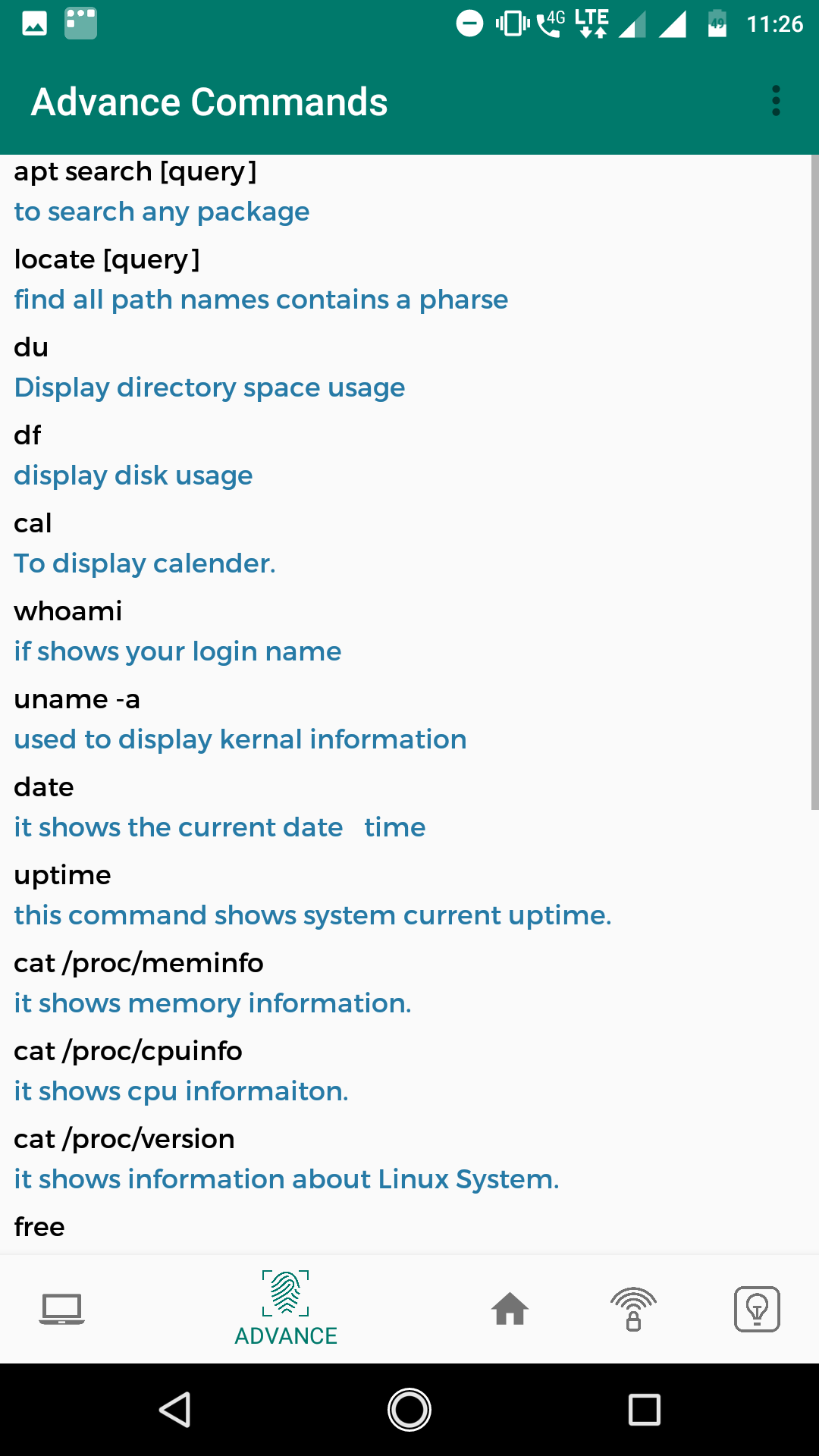Open the WiFi lock tab icon
The image size is (819, 1456).
pyautogui.click(x=633, y=1309)
